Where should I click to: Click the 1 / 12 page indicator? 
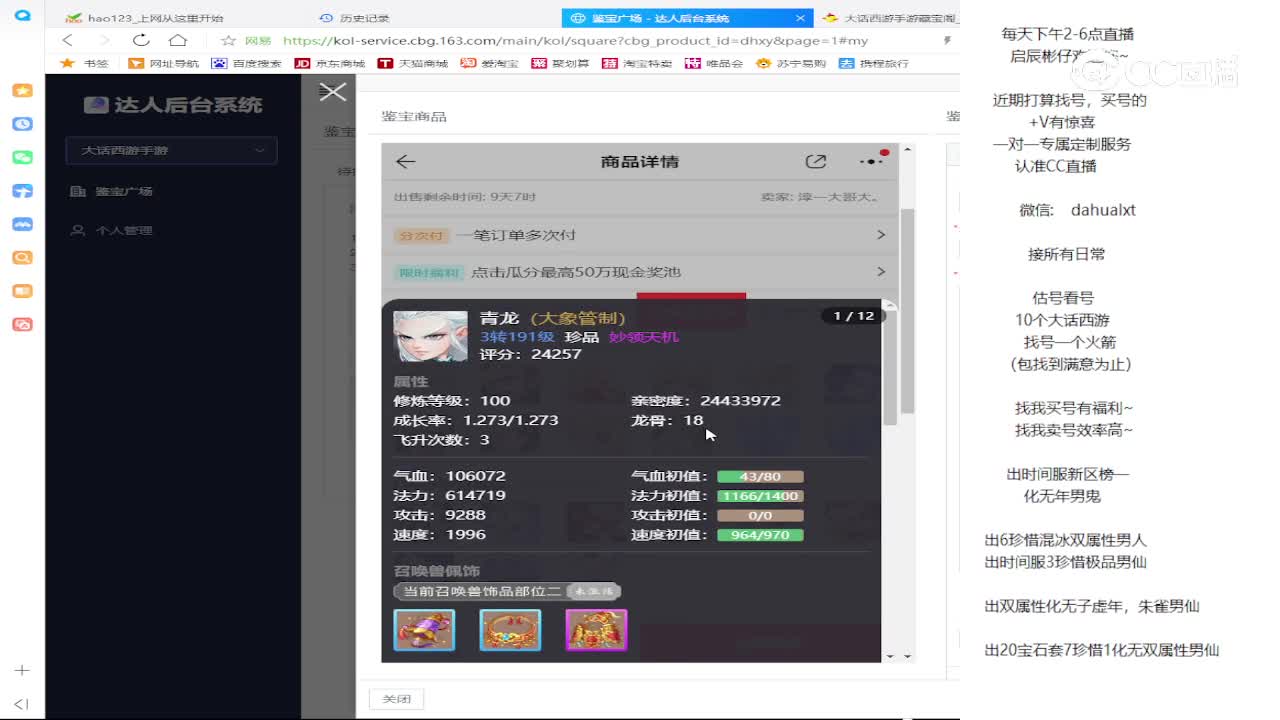click(x=853, y=316)
